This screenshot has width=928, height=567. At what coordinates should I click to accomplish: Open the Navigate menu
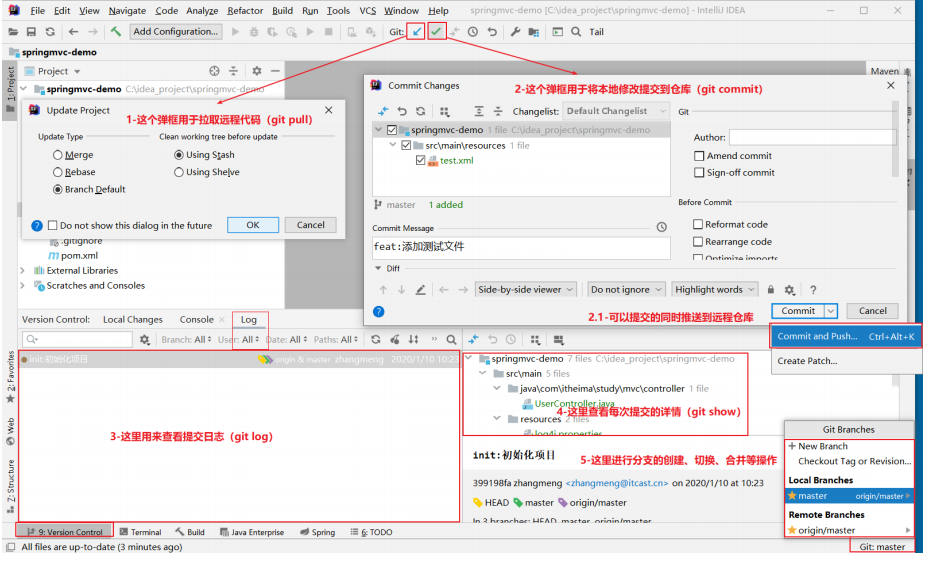click(x=127, y=11)
